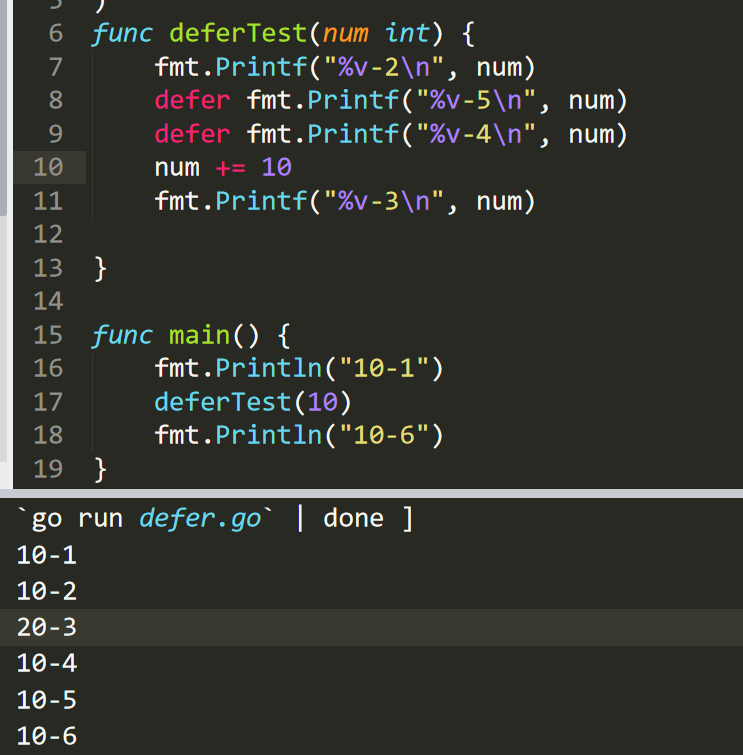The width and height of the screenshot is (743, 755).
Task: Click the deferTest function name on line 6
Action: click(x=238, y=33)
